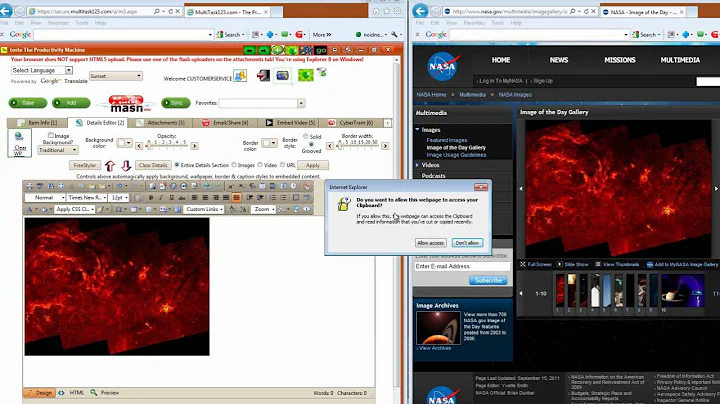This screenshot has height=404, width=720.
Task: Open the Zoom dropdown in editor
Action: (x=264, y=209)
